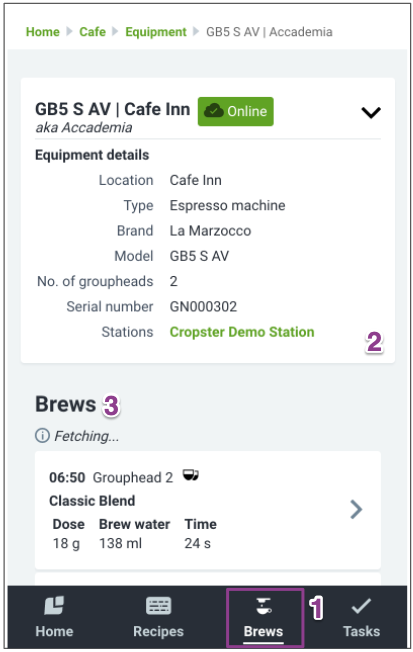Click the double cup icon next to Grouphead 2
413x652 pixels.
point(191,475)
